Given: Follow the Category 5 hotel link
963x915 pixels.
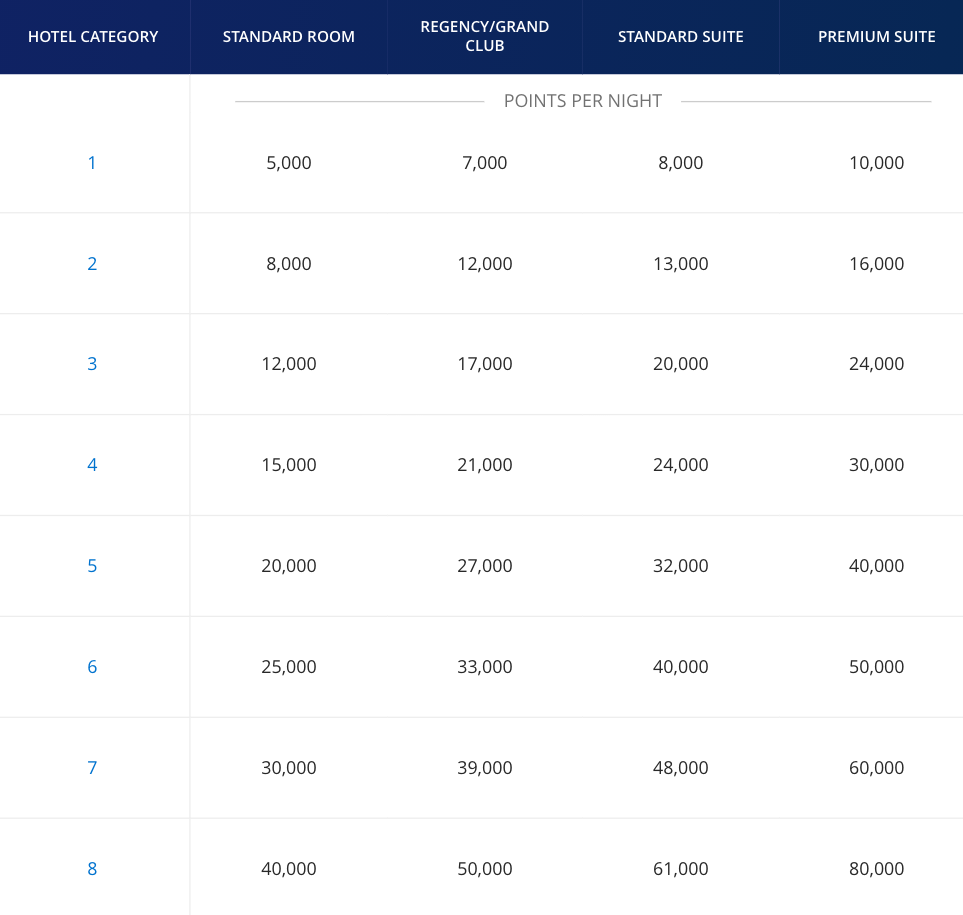Looking at the screenshot, I should point(92,566).
